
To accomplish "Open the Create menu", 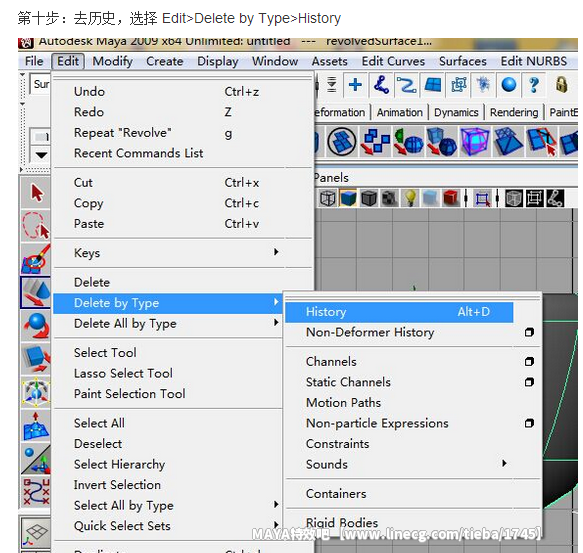I will (164, 61).
